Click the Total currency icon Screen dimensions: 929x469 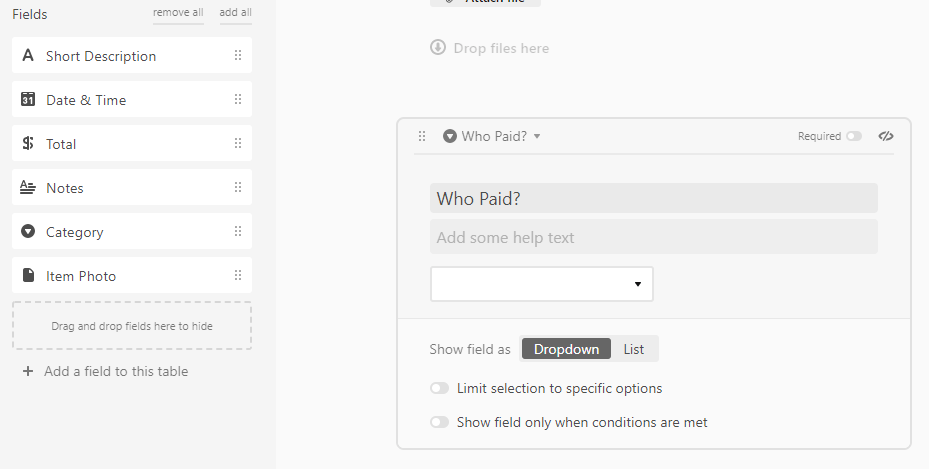point(28,143)
